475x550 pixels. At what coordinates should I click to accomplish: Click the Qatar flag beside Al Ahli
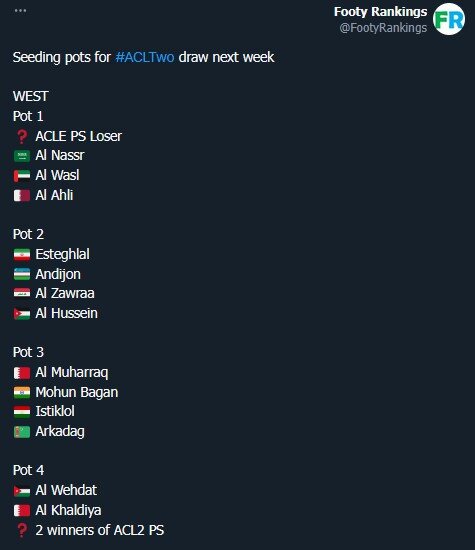click(22, 196)
